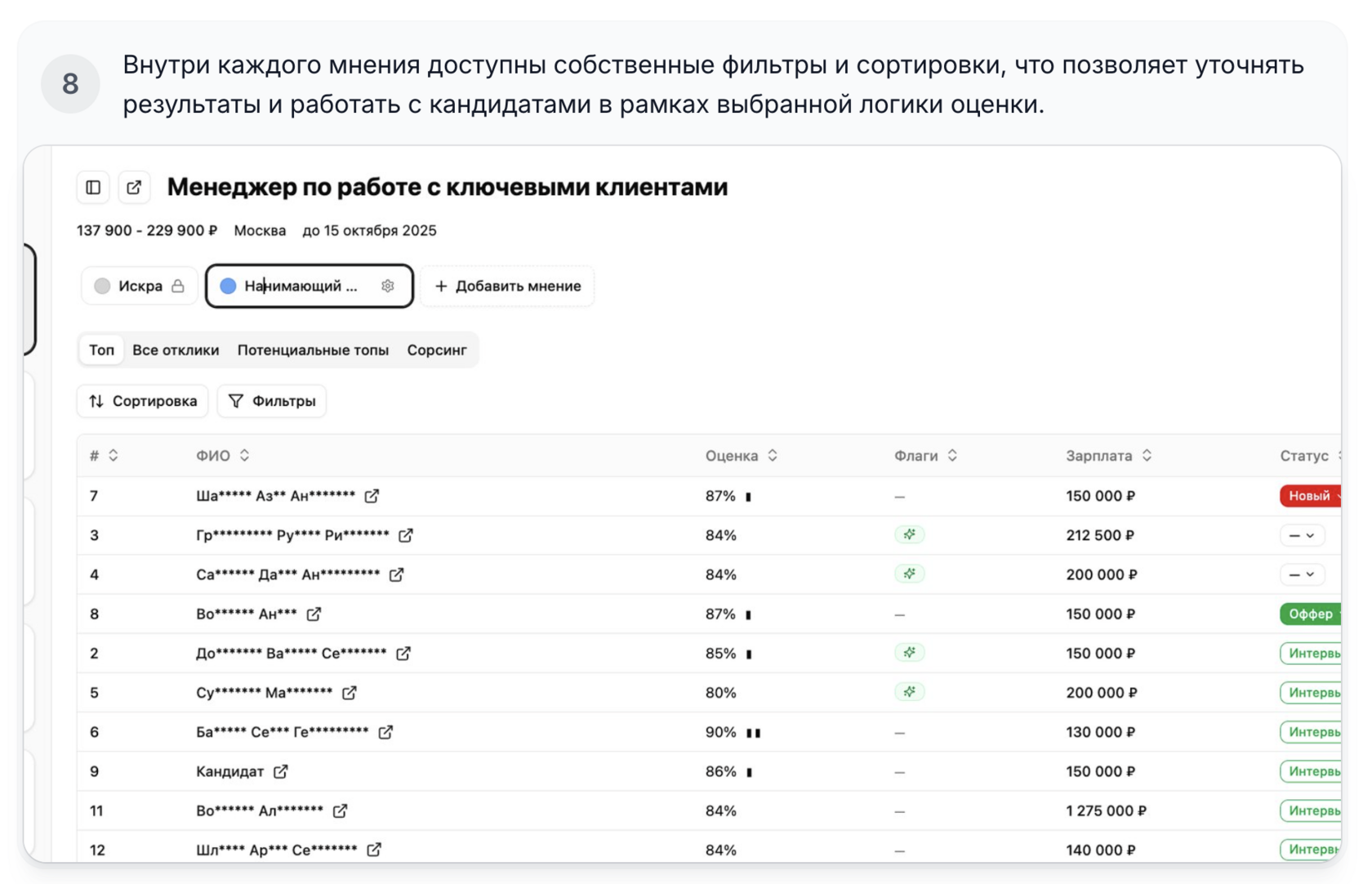Image resolution: width=1372 pixels, height=884 pixels.
Task: Open profile link icon for Ша***** candidate
Action: pos(372,496)
